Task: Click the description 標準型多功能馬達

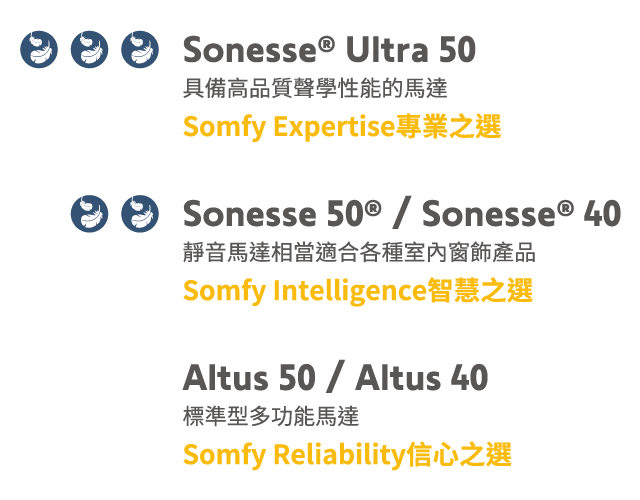Action: (x=271, y=416)
